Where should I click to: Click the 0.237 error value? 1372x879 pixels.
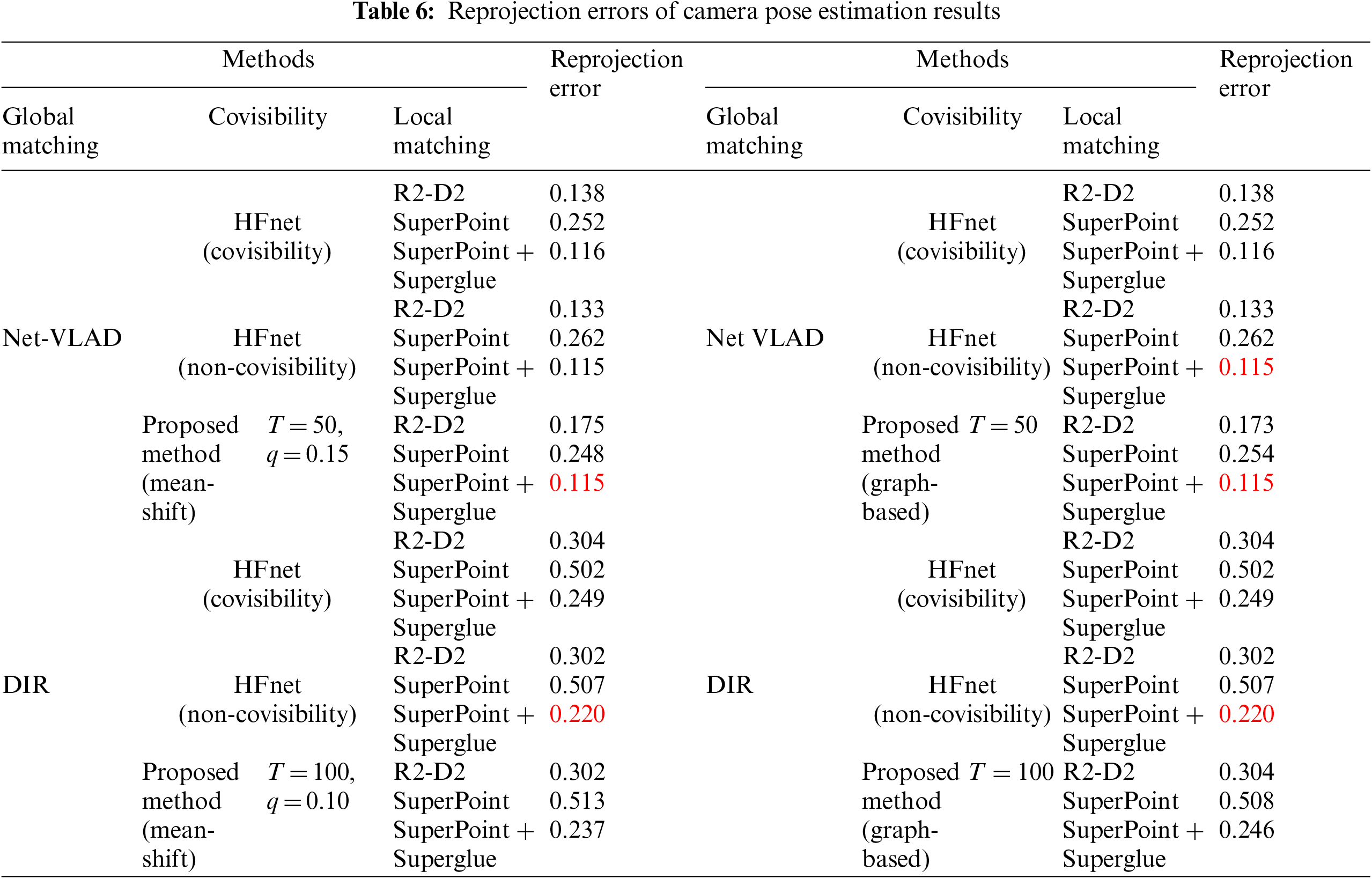[577, 830]
